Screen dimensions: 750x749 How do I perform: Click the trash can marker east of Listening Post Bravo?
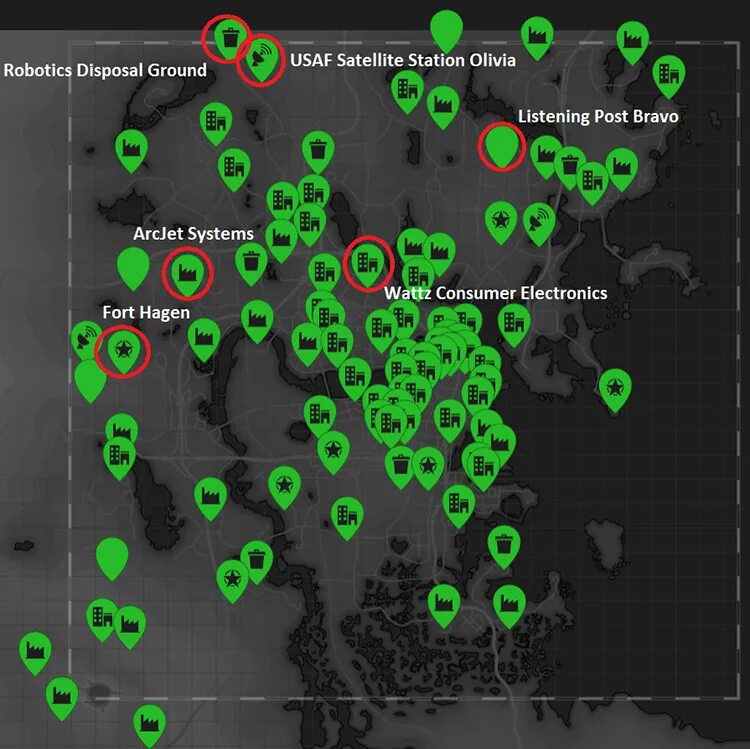pyautogui.click(x=569, y=167)
